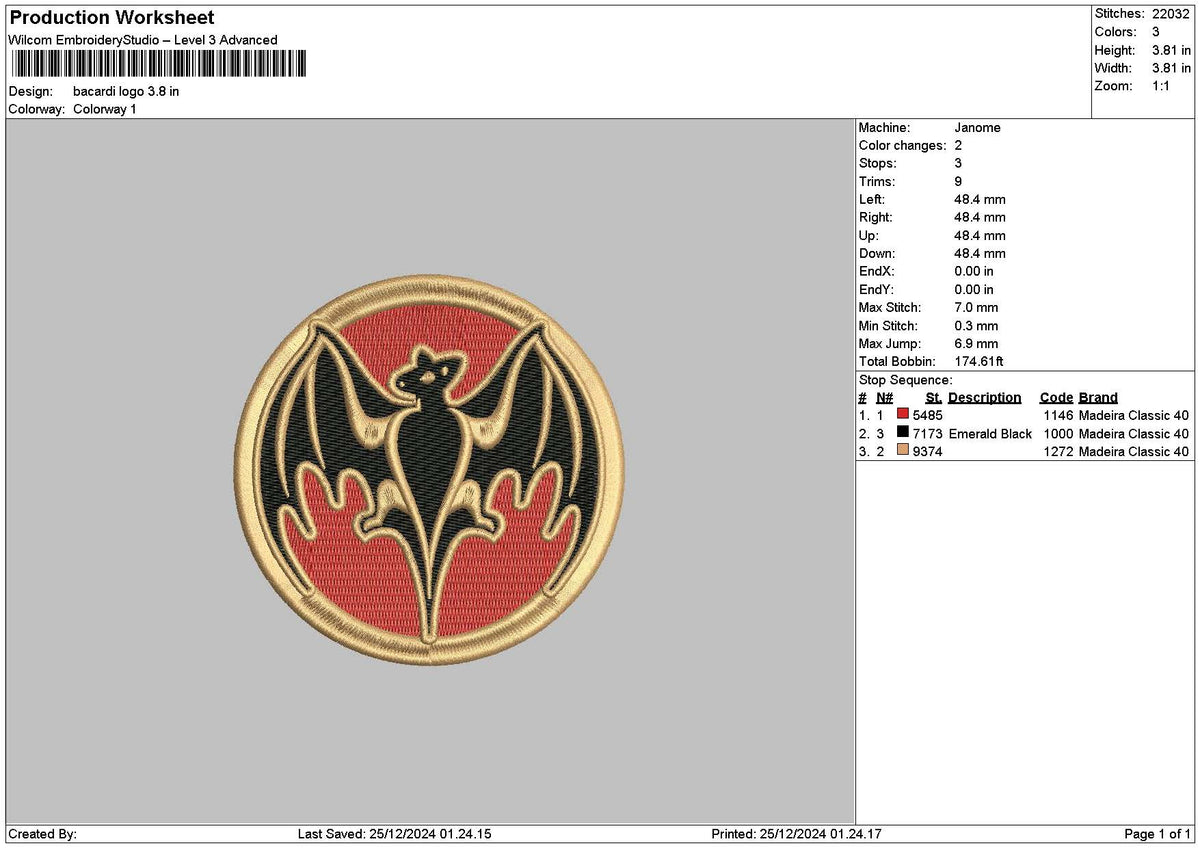The height and width of the screenshot is (848, 1200).
Task: Click the Stop Sequence section header
Action: pyautogui.click(x=907, y=380)
